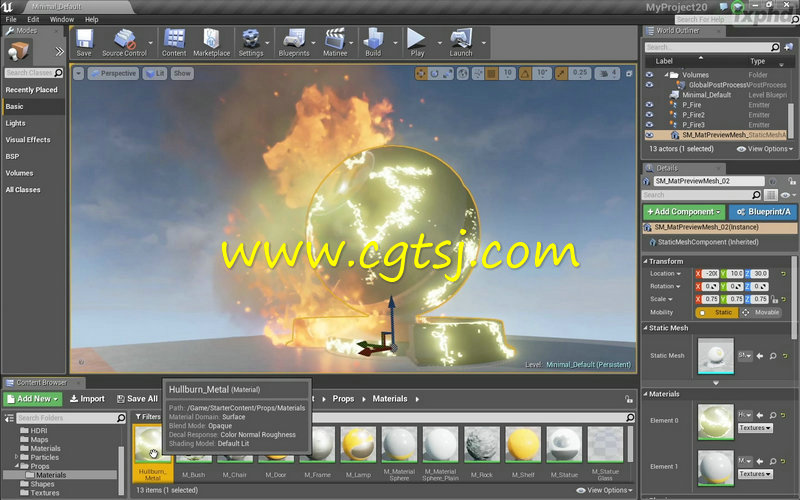Select the scale gizmo viewport icon
This screenshot has width=800, height=500.
pyautogui.click(x=447, y=73)
